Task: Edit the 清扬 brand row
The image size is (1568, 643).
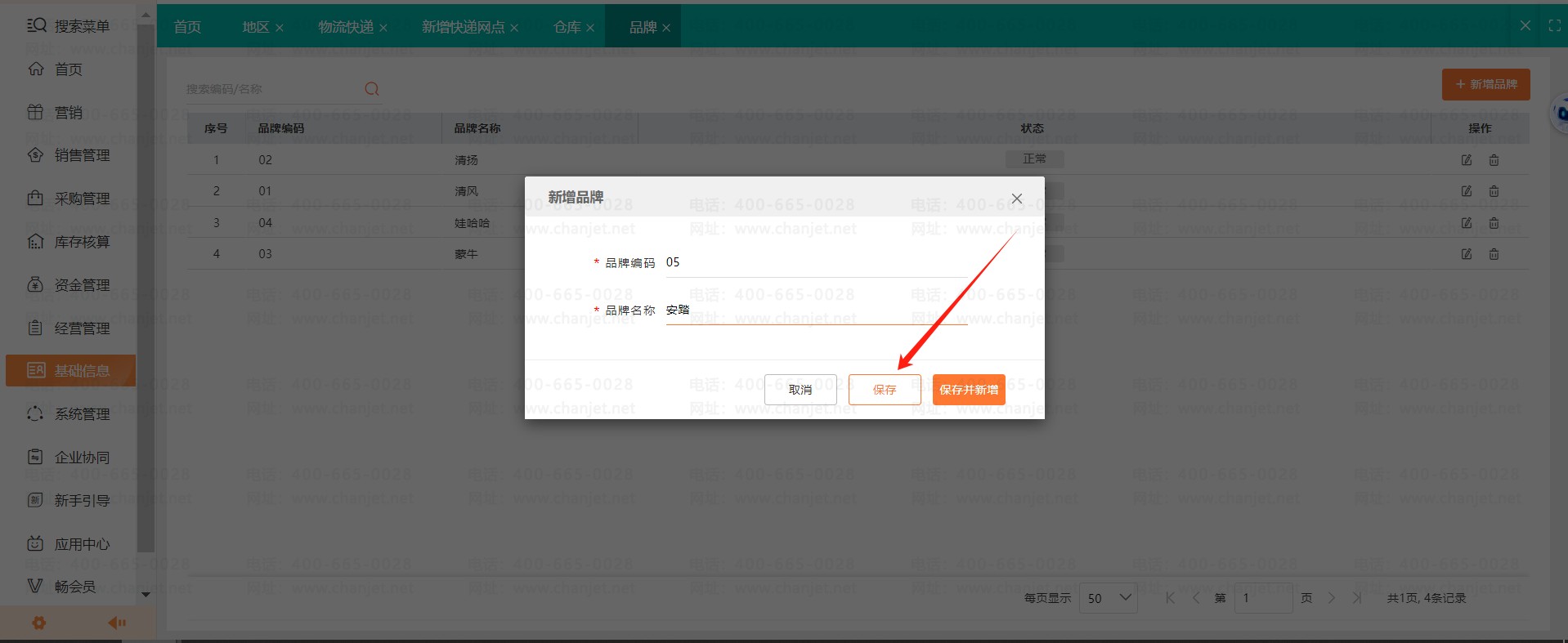Action: [1467, 160]
